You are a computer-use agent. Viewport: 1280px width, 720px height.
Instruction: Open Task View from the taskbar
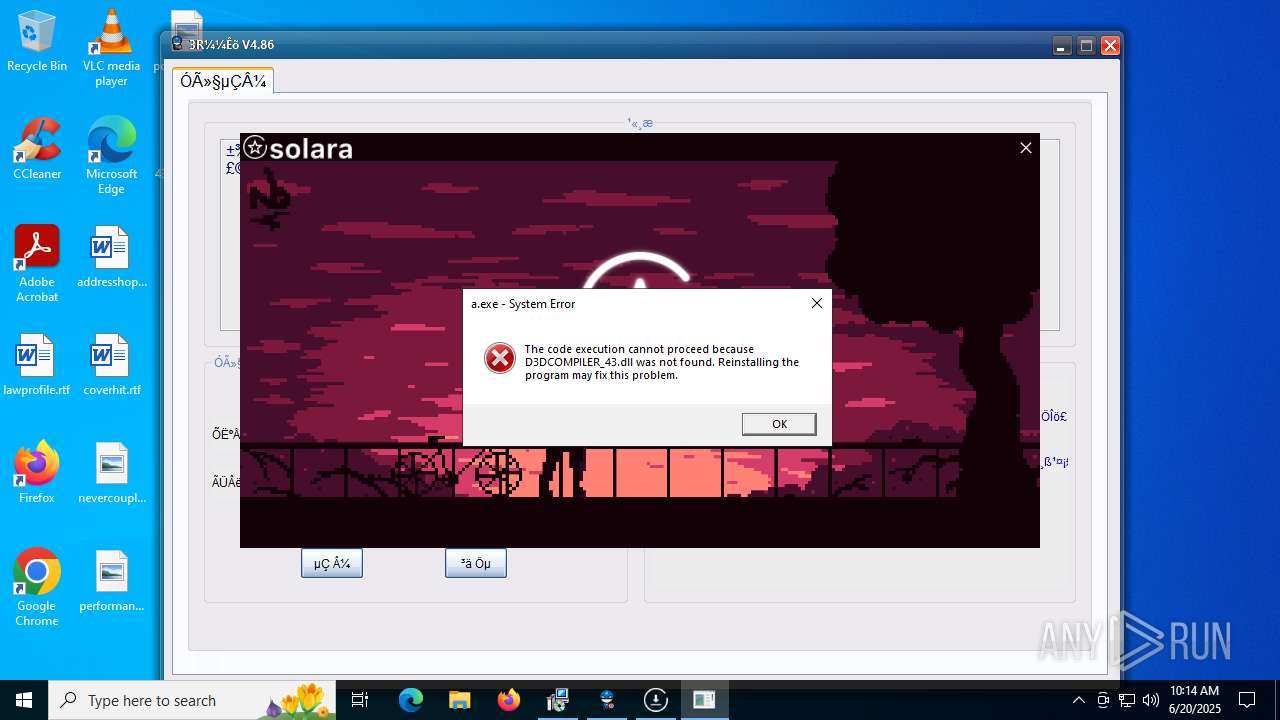[360, 700]
